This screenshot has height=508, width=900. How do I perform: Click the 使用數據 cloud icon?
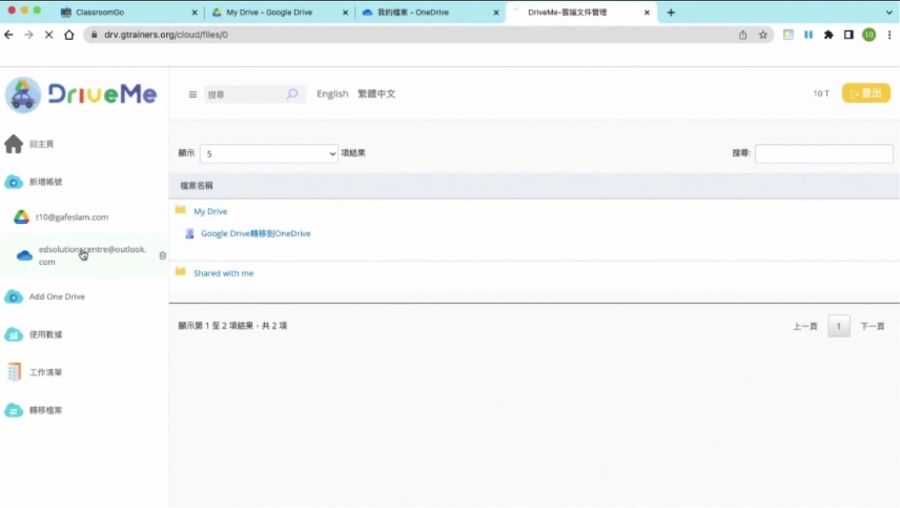[x=14, y=335]
